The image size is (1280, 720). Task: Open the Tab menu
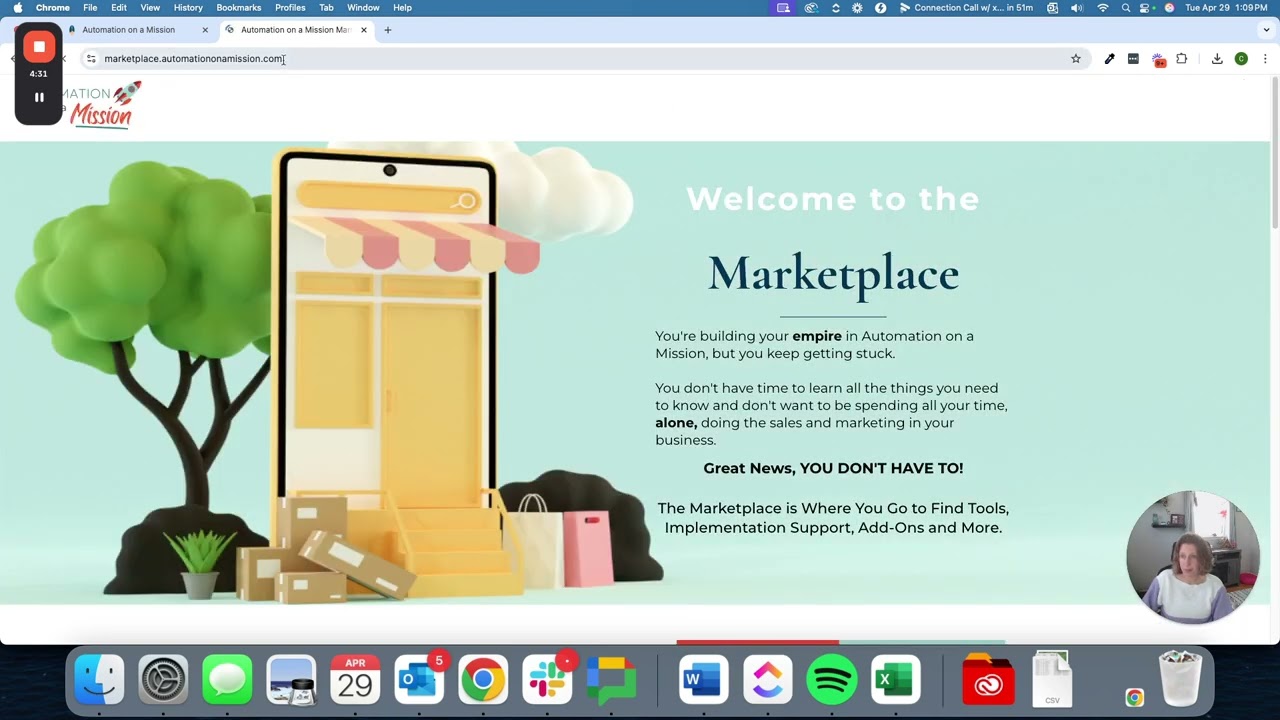point(326,8)
